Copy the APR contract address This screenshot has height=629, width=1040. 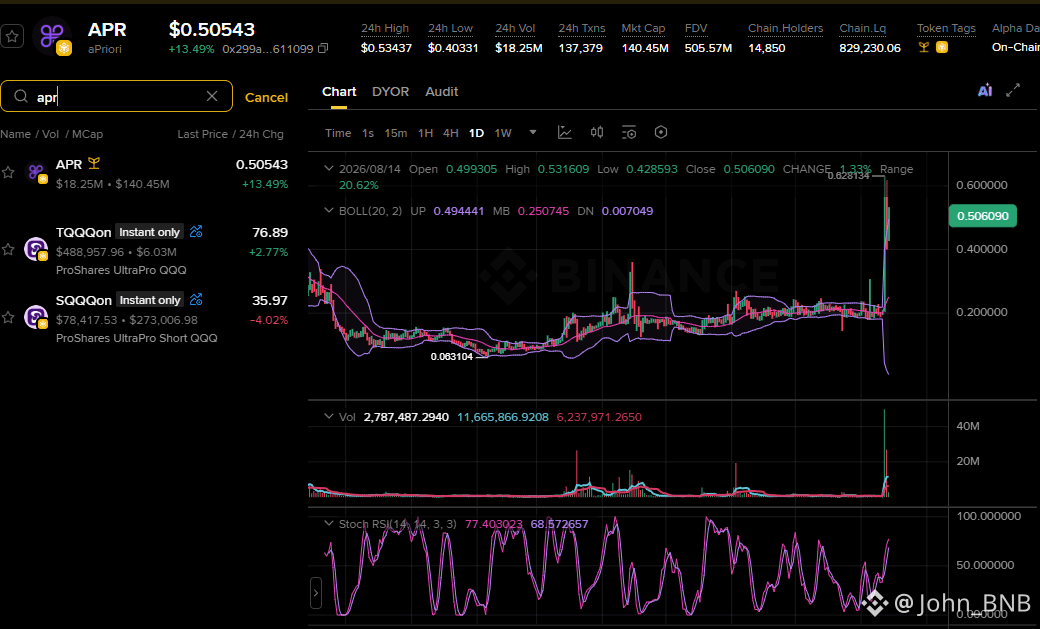point(323,48)
